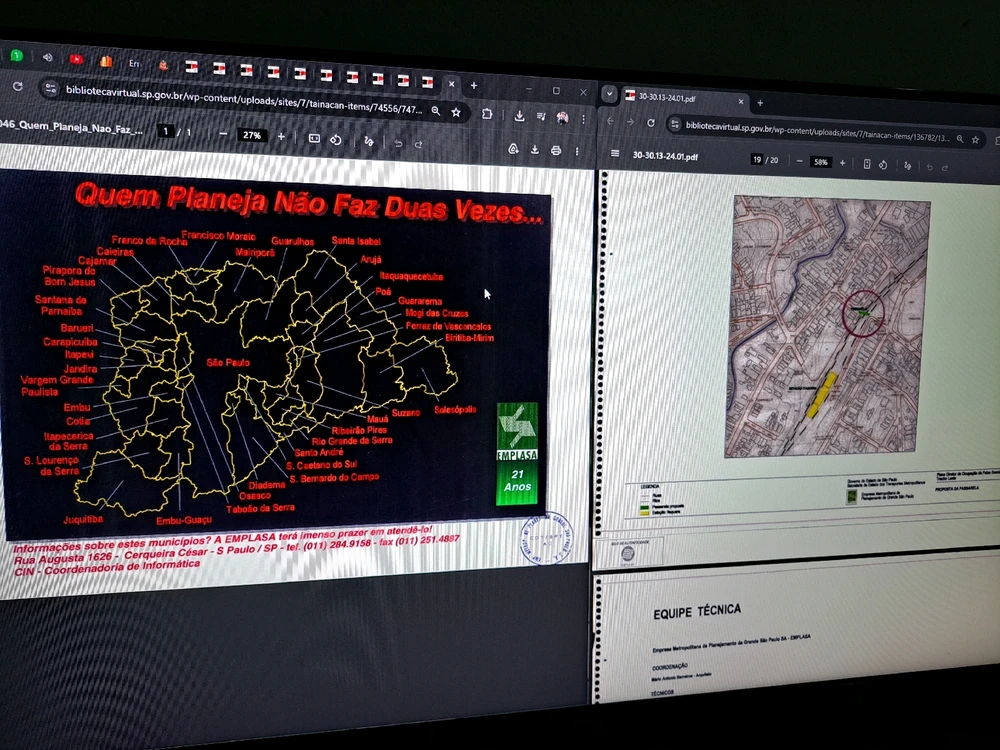Switch to the YouTube tab
Image resolution: width=1000 pixels, height=750 pixels.
pyautogui.click(x=76, y=59)
